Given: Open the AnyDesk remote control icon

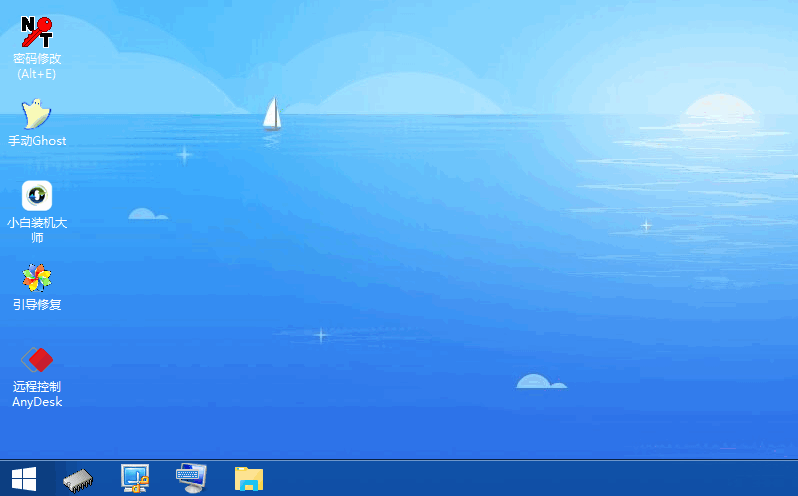Looking at the screenshot, I should [x=37, y=359].
